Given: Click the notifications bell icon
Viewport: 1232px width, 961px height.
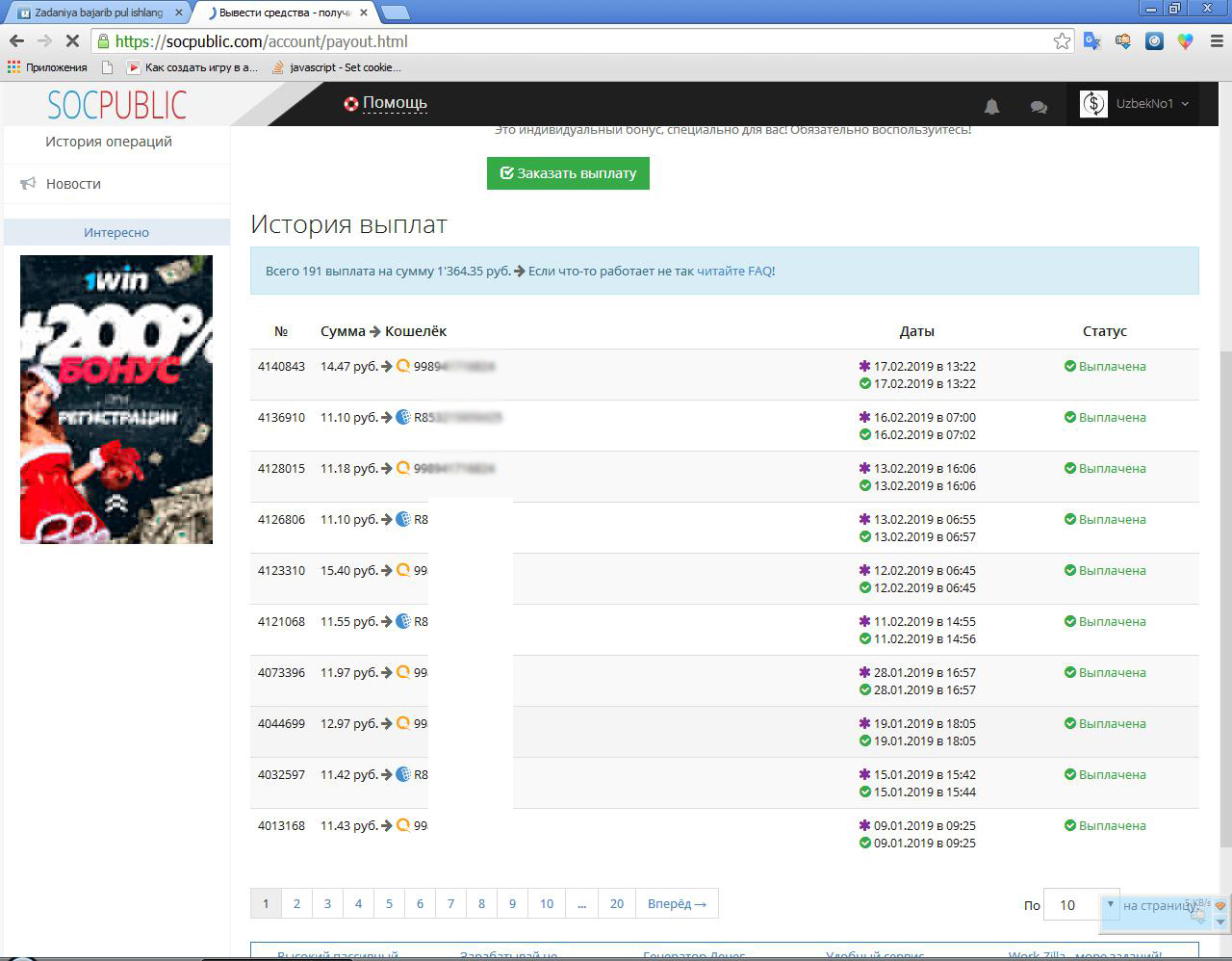Looking at the screenshot, I should 991,106.
